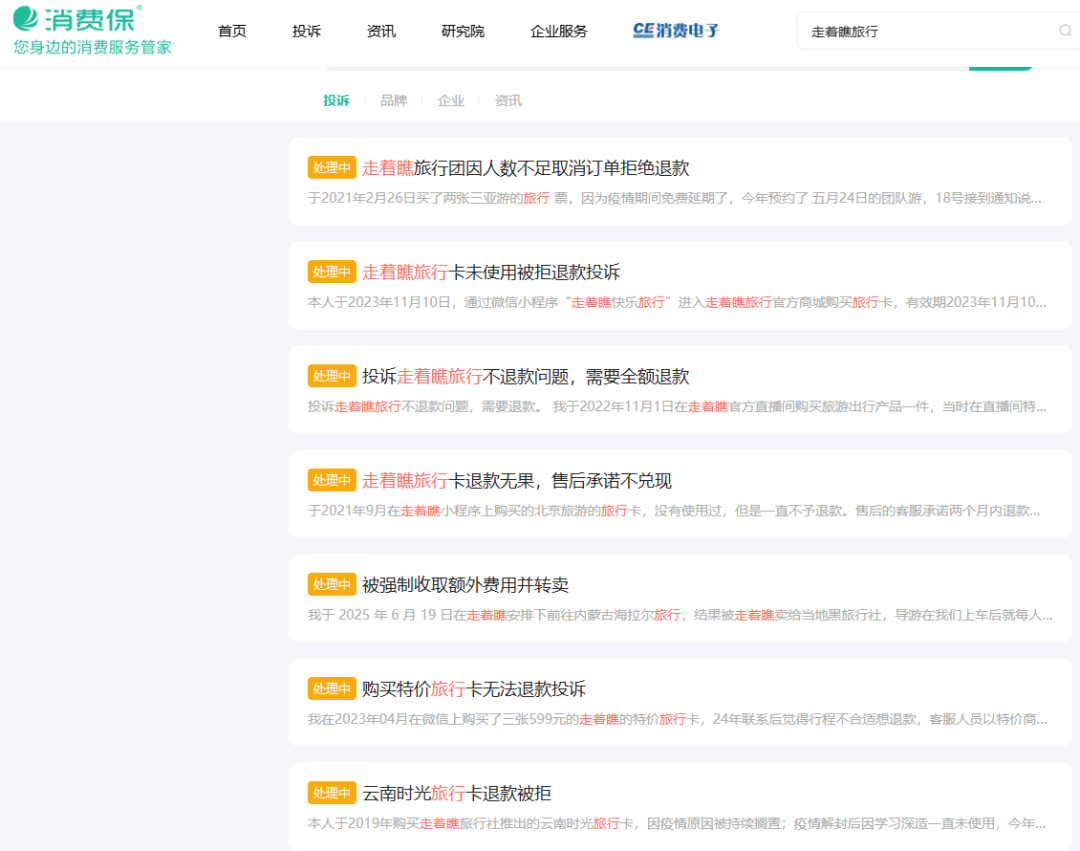Switch to the 企业 results tab
1080x851 pixels.
(x=451, y=101)
